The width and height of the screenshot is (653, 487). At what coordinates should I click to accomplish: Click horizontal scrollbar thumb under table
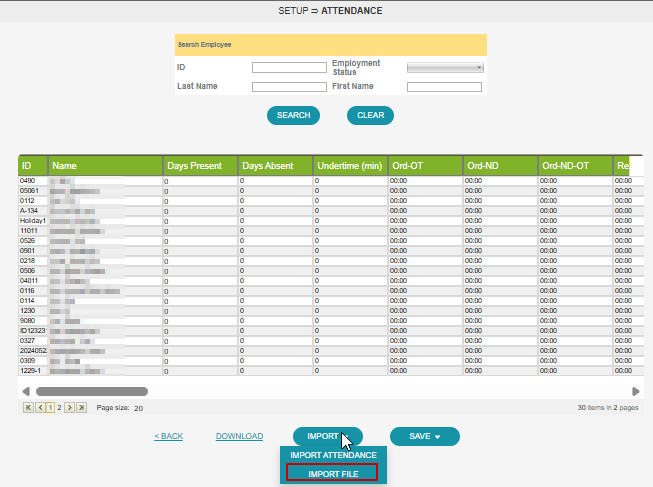click(92, 391)
